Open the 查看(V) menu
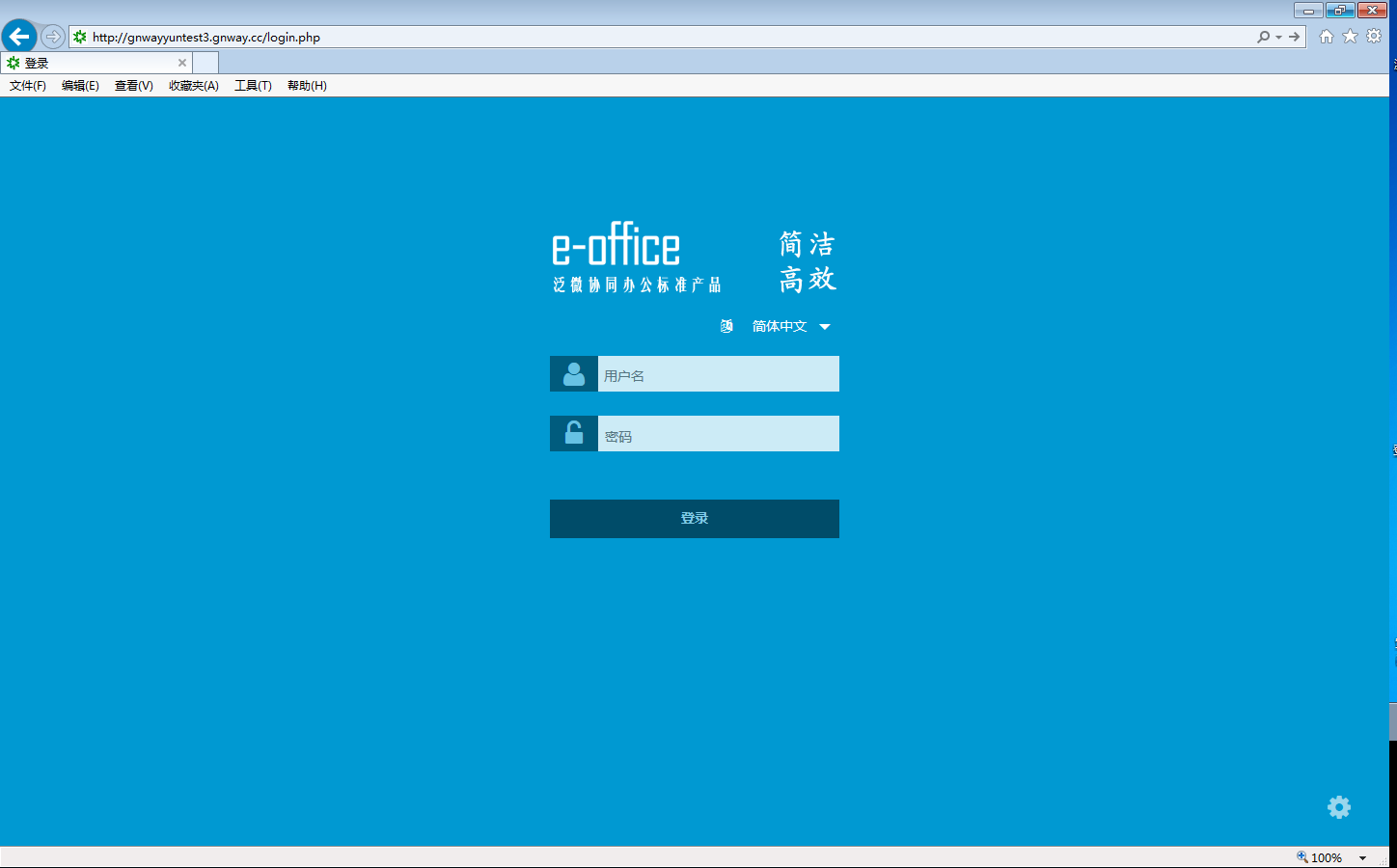 pyautogui.click(x=134, y=86)
